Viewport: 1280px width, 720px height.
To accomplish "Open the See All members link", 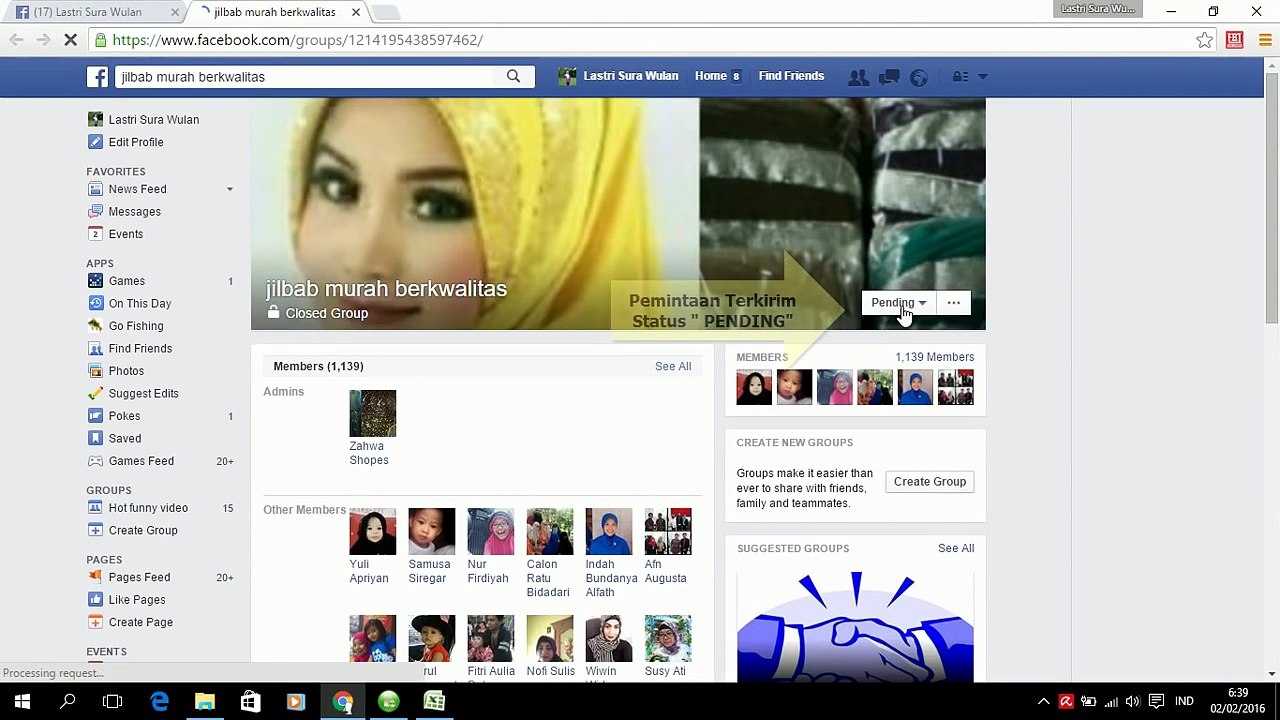I will point(673,366).
